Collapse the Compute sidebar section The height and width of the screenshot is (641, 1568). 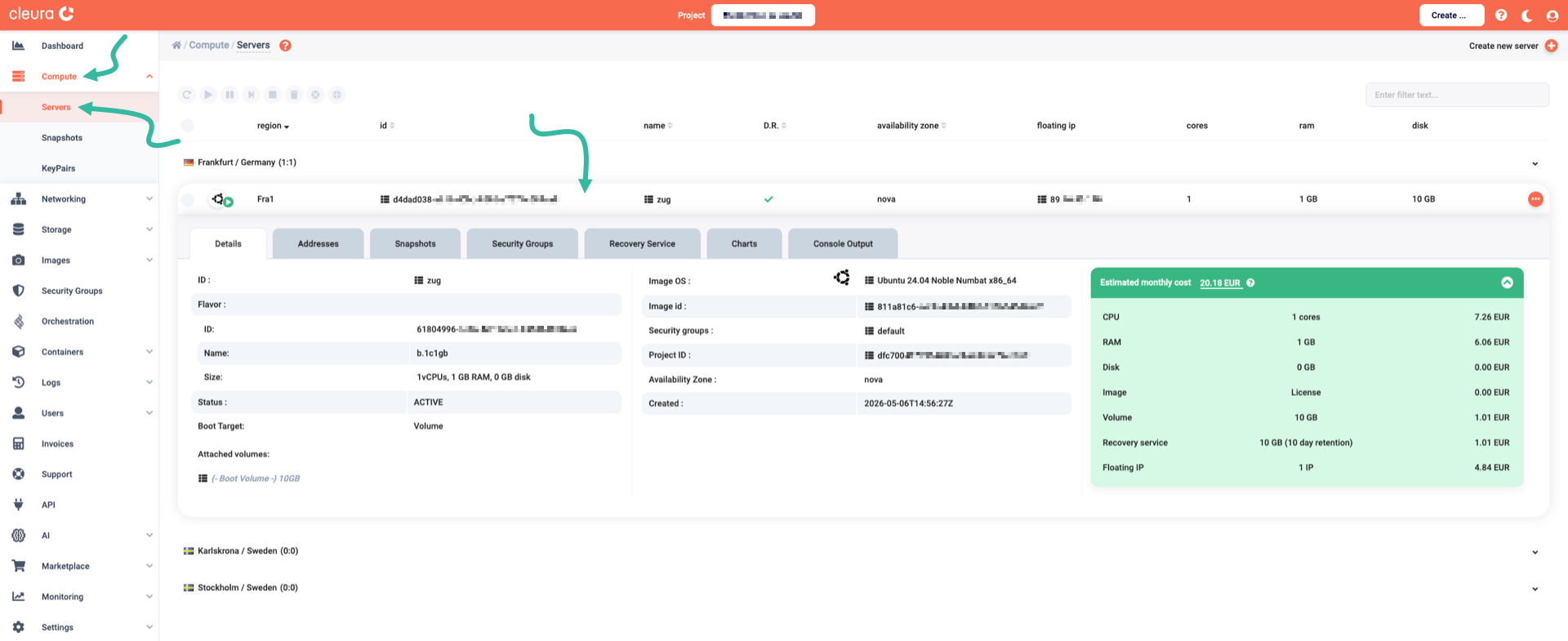coord(149,77)
